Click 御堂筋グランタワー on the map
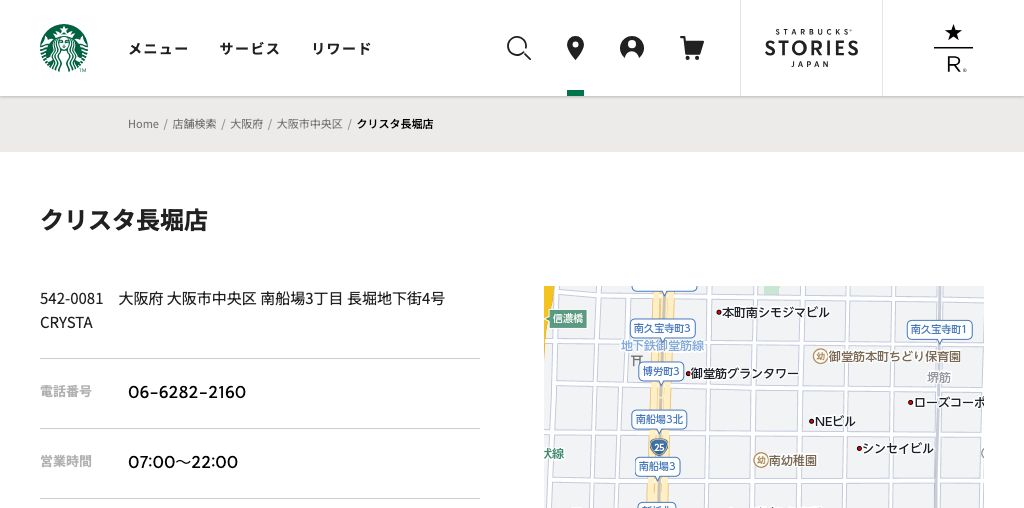 pos(744,373)
